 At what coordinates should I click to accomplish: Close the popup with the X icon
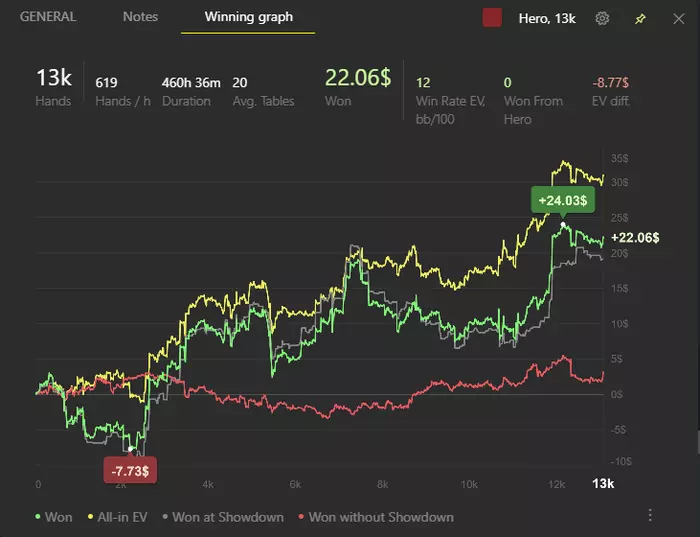pos(679,18)
